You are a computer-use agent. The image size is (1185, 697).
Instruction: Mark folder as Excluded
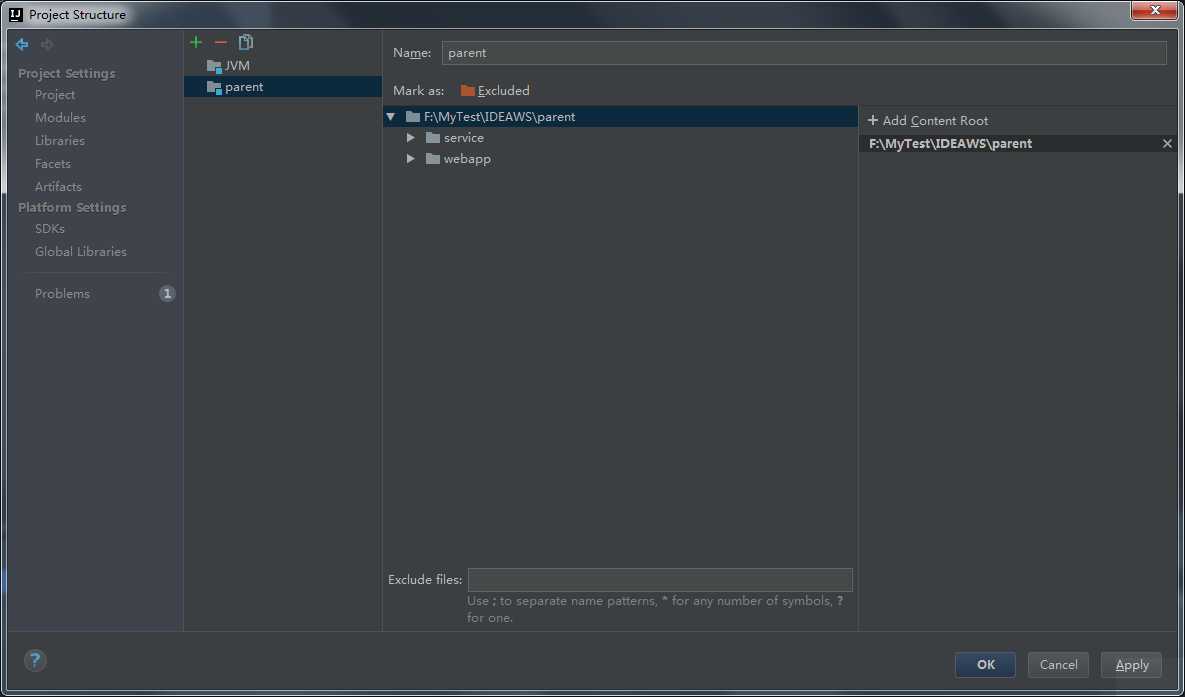[495, 91]
